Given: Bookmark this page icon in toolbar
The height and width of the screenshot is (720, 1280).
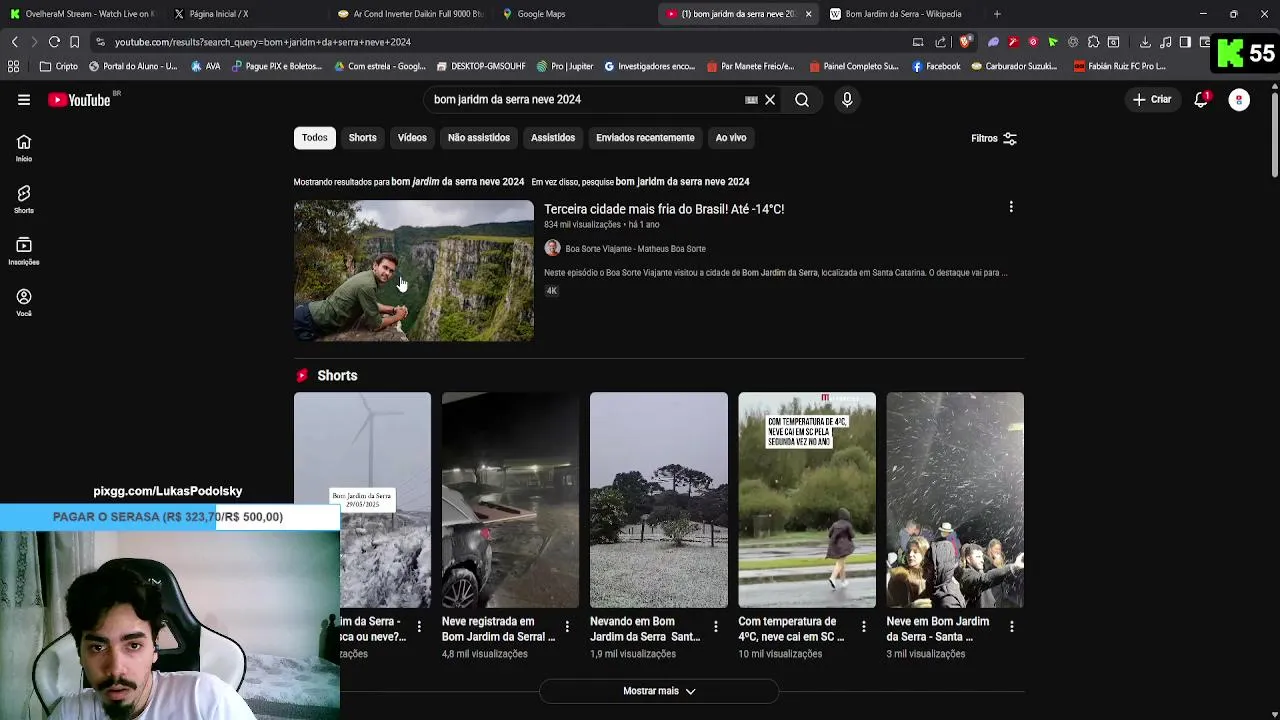Looking at the screenshot, I should [74, 42].
